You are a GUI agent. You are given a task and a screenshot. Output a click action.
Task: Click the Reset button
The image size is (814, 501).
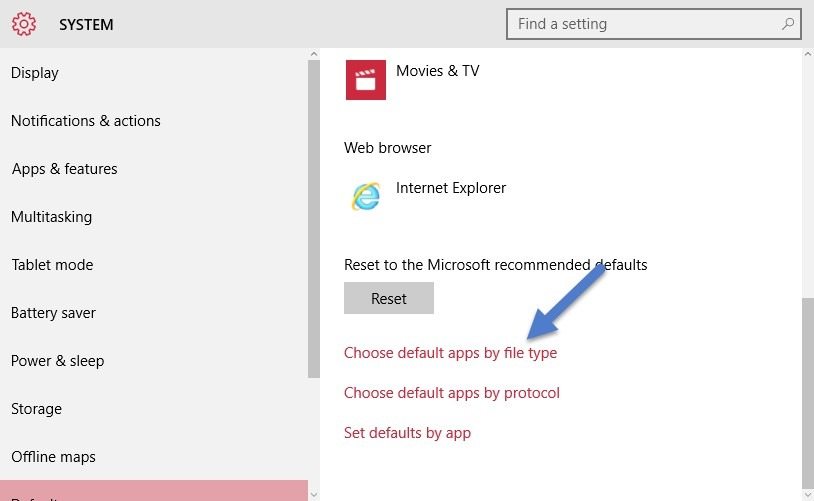click(x=389, y=298)
